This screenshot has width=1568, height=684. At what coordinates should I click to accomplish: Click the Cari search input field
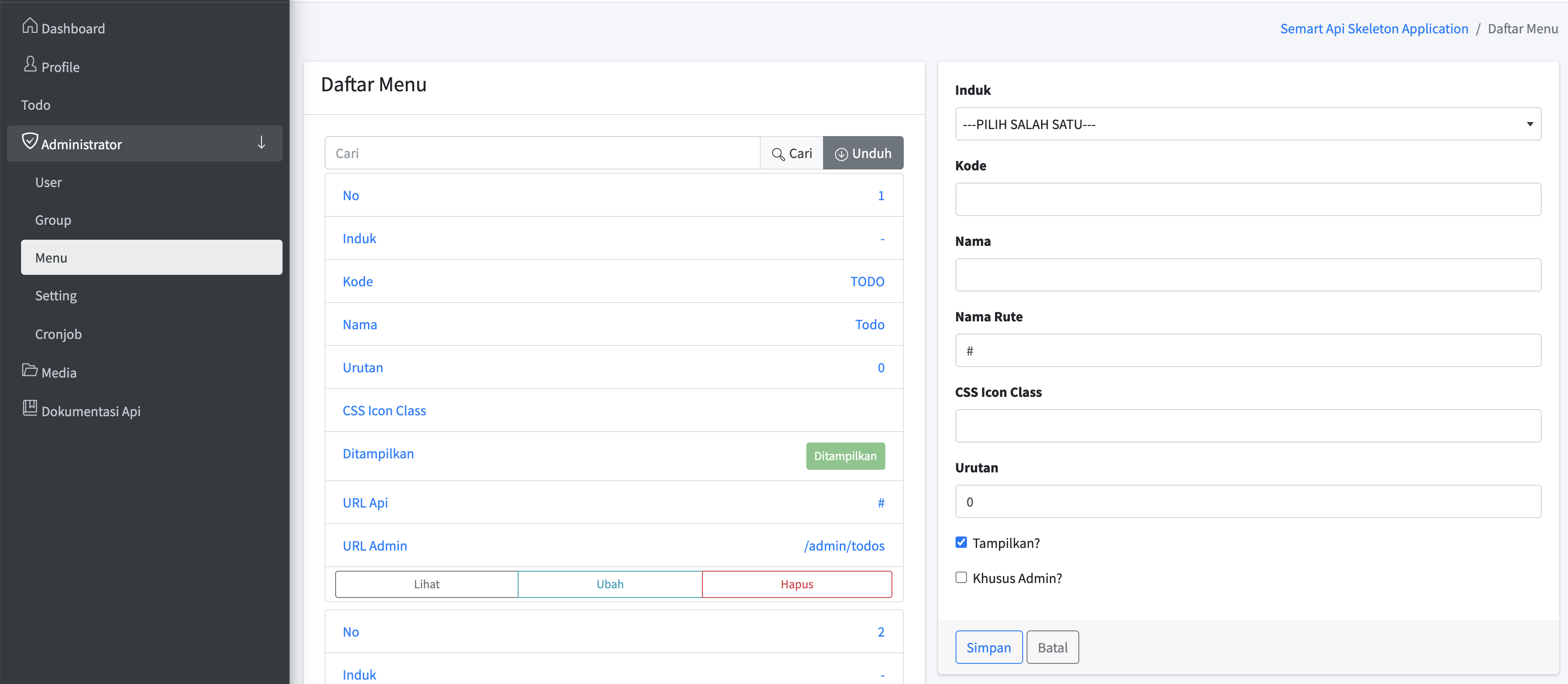[x=542, y=154]
